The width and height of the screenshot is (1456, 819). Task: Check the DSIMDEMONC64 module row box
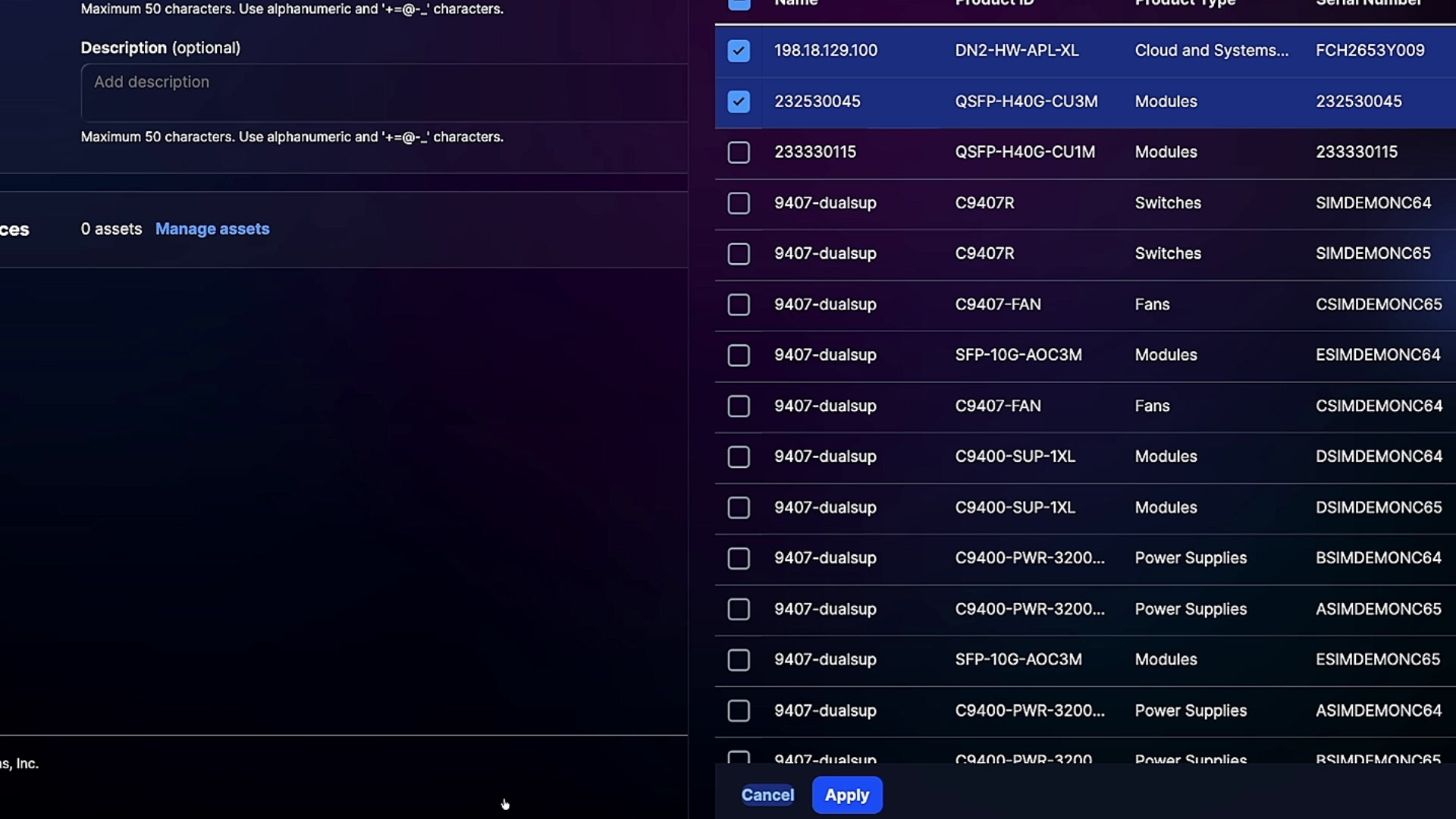pyautogui.click(x=739, y=457)
